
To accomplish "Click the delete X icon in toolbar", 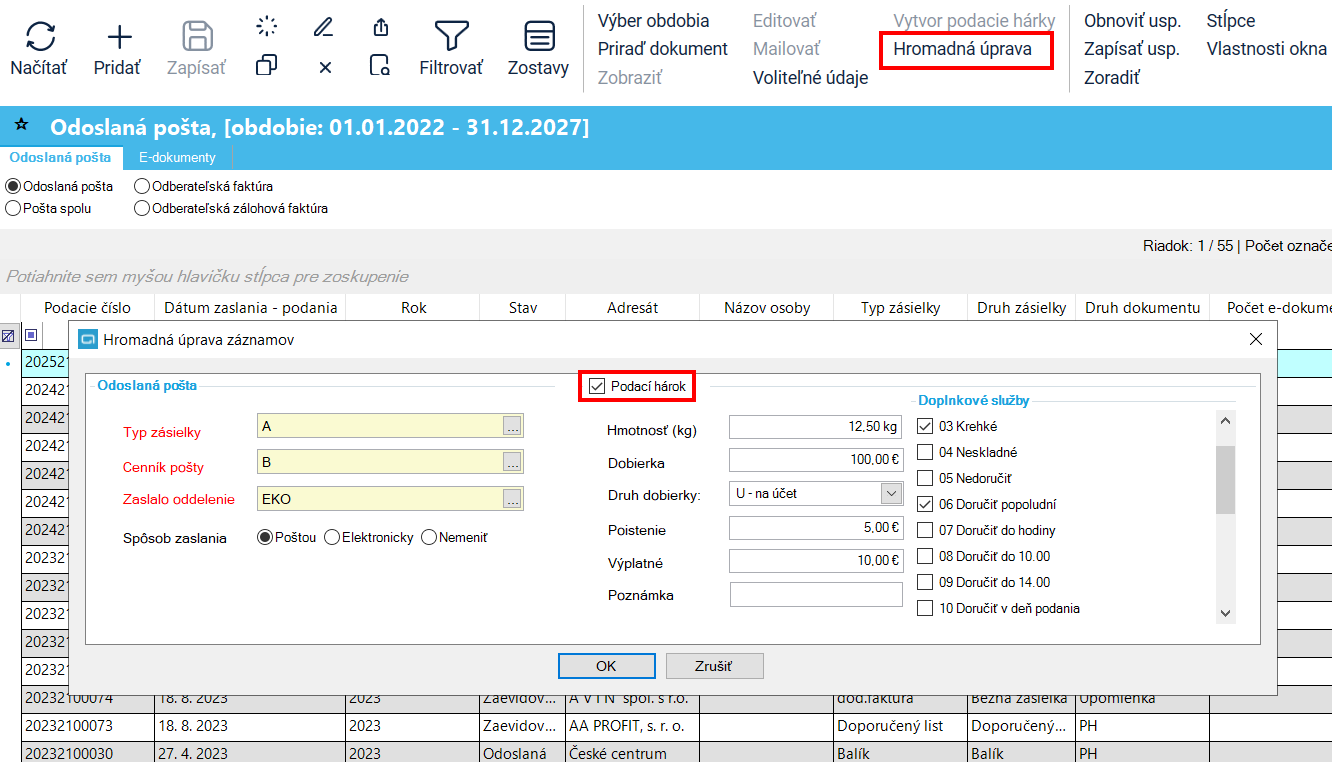I will click(324, 67).
